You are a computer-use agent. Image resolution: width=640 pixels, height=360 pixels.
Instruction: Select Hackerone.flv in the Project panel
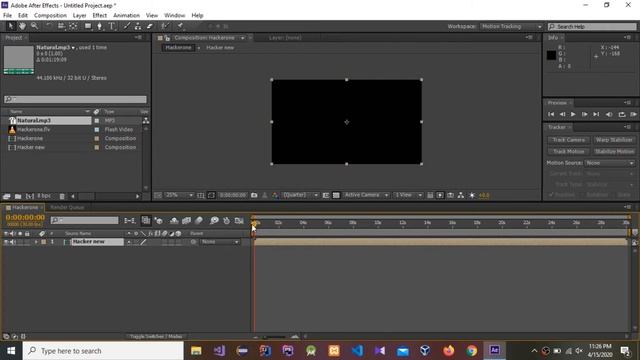[x=33, y=129]
